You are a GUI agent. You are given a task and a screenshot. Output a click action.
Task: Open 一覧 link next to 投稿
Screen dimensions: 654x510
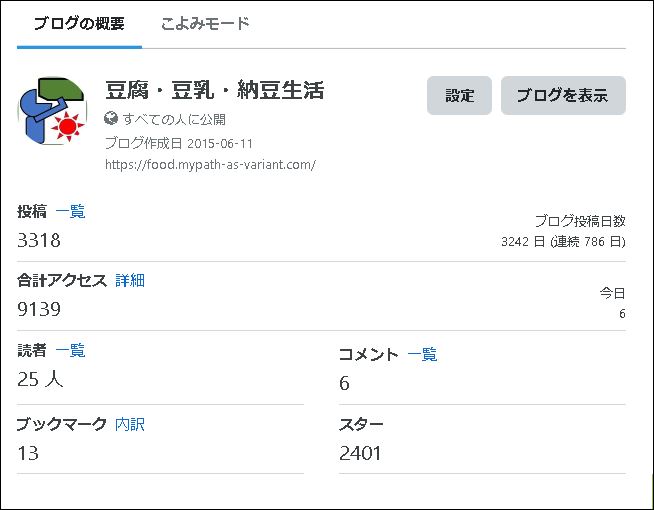coord(70,211)
